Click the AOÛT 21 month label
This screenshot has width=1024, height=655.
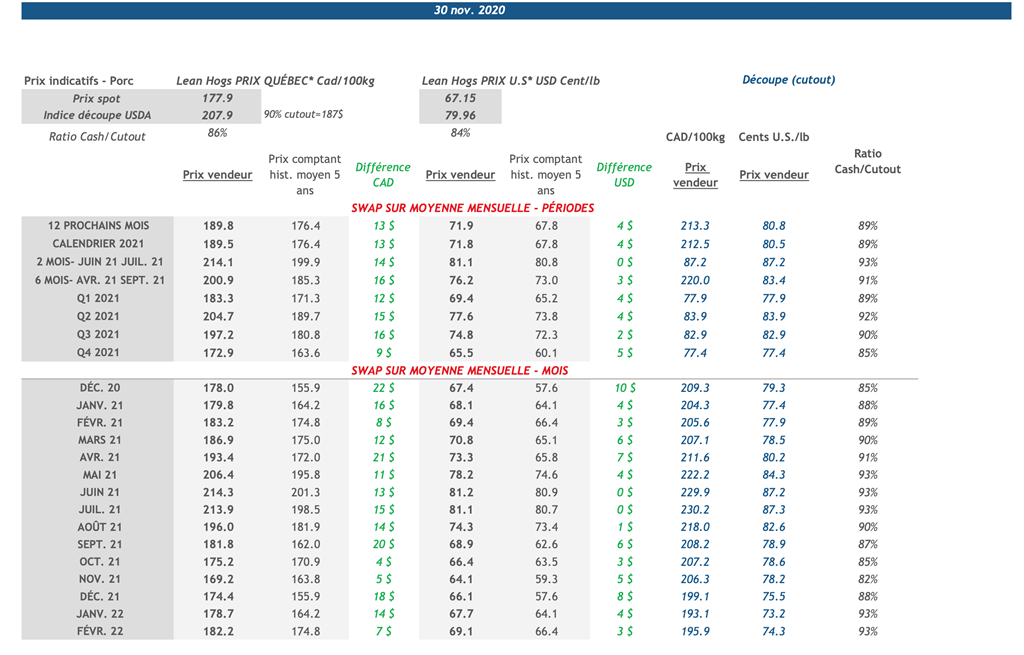tap(99, 527)
